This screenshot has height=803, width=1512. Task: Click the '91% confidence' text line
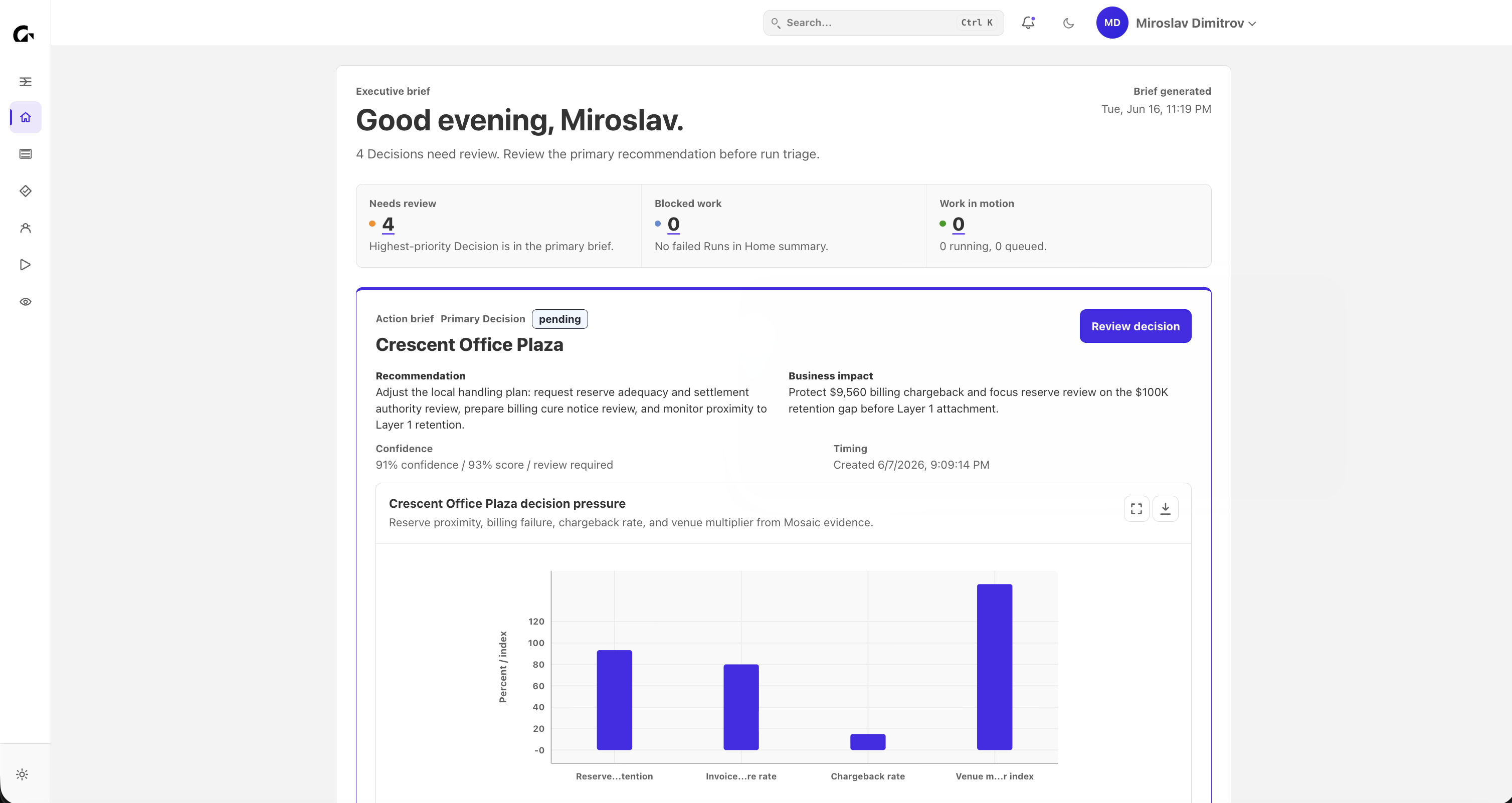[494, 465]
